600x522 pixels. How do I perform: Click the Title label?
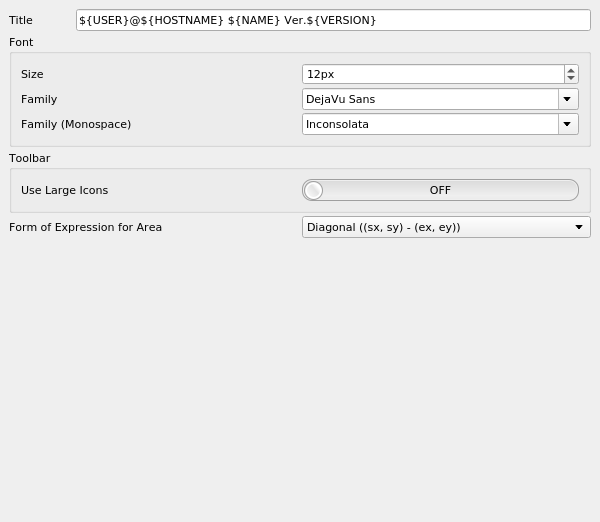tap(21, 20)
